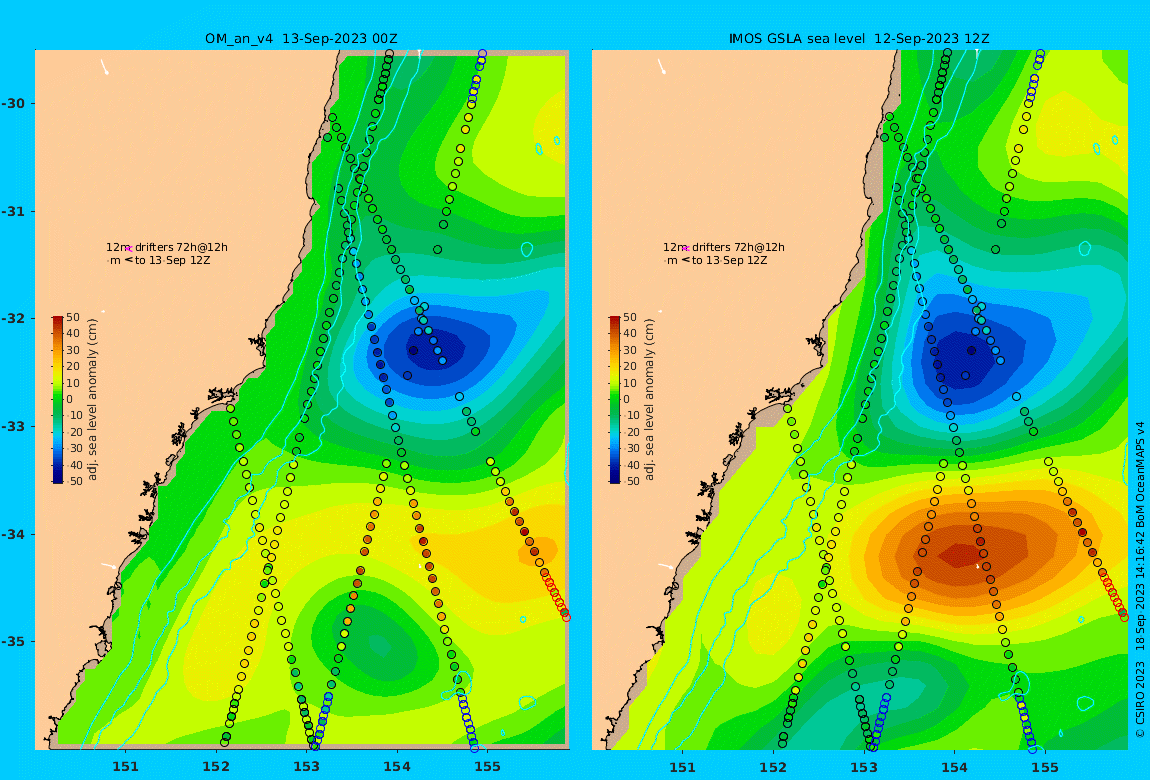Click the '155' longitude label under the right map
The image size is (1150, 780).
click(1044, 767)
